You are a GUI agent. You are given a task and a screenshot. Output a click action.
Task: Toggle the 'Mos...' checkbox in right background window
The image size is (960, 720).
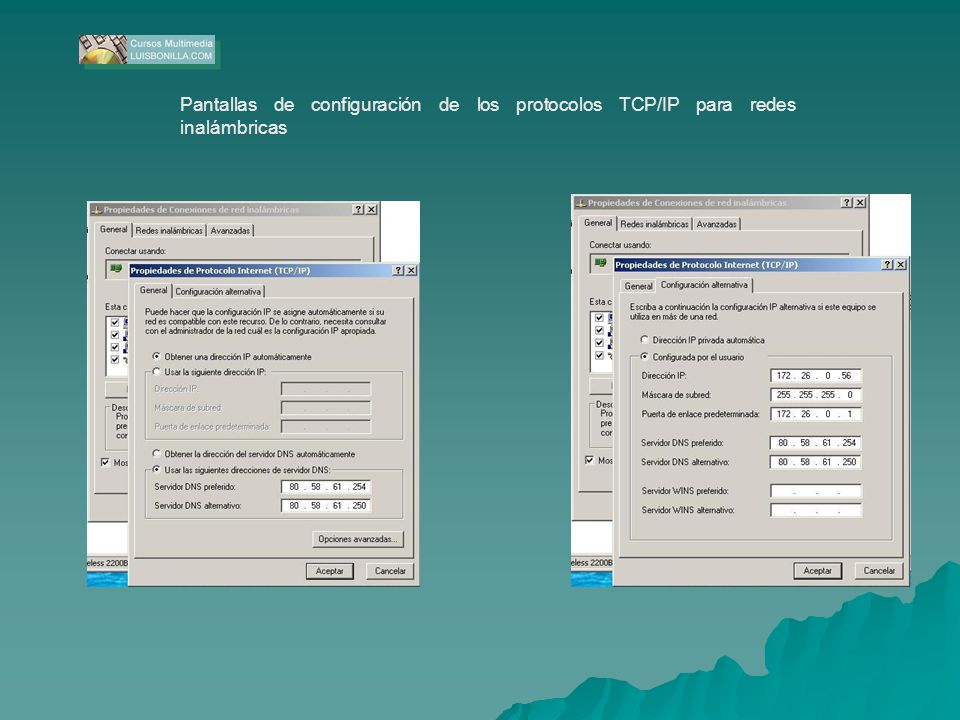(x=590, y=460)
